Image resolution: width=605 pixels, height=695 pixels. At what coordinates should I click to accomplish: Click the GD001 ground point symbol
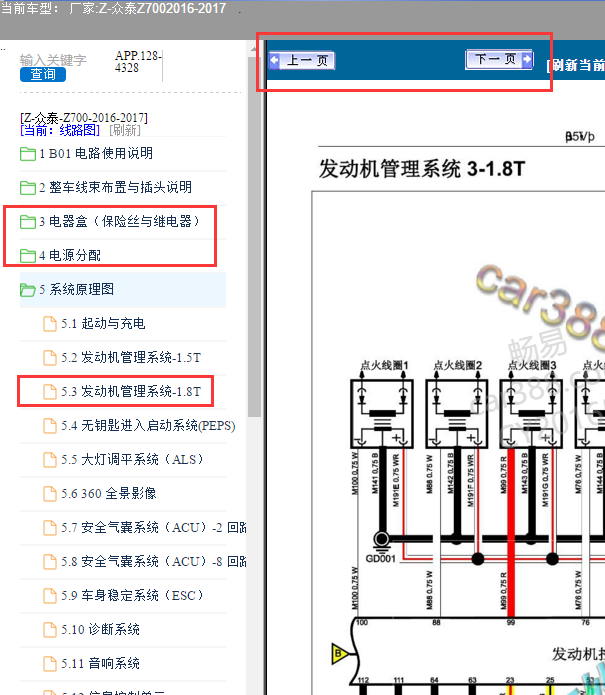(x=382, y=540)
